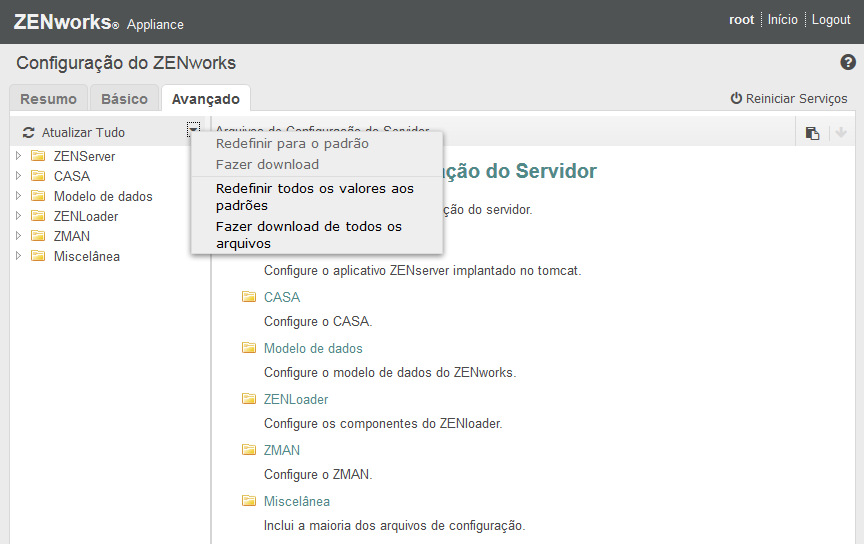Click the 'Configuração do ZENworks' page title
864x544 pixels.
tap(126, 63)
